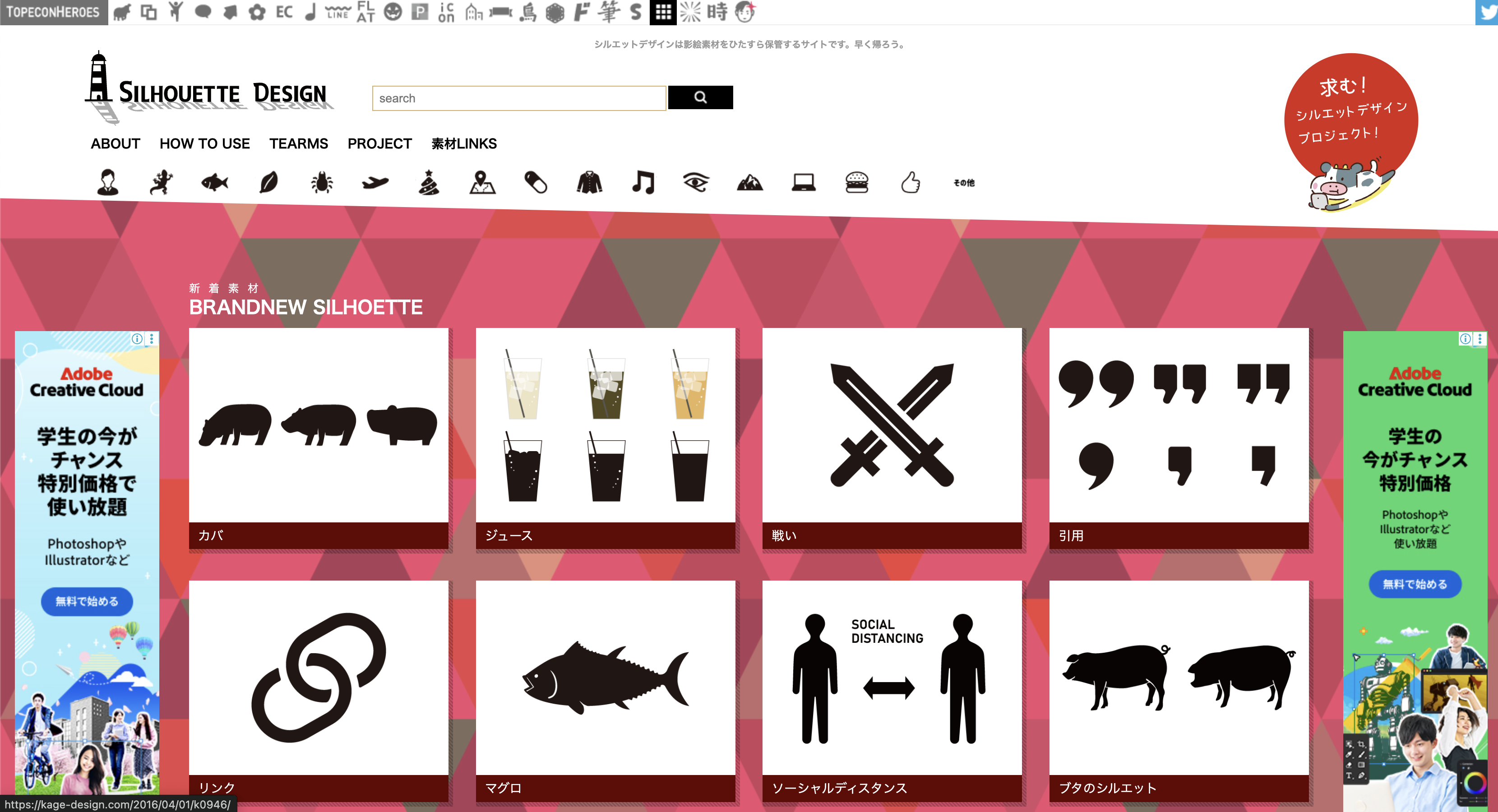Click the Halloween pumpkin icon in top bar
The height and width of the screenshot is (812, 1498).
393,12
